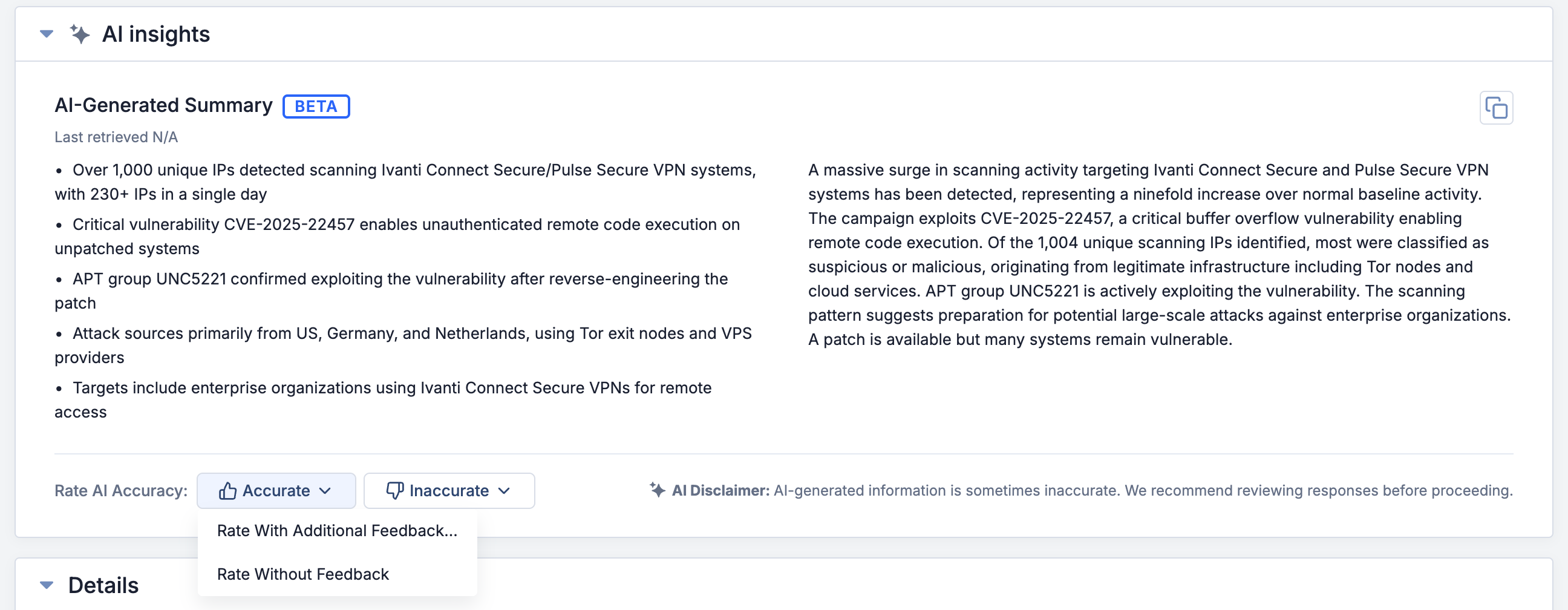Click the thumbs up icon on Accurate

227,491
